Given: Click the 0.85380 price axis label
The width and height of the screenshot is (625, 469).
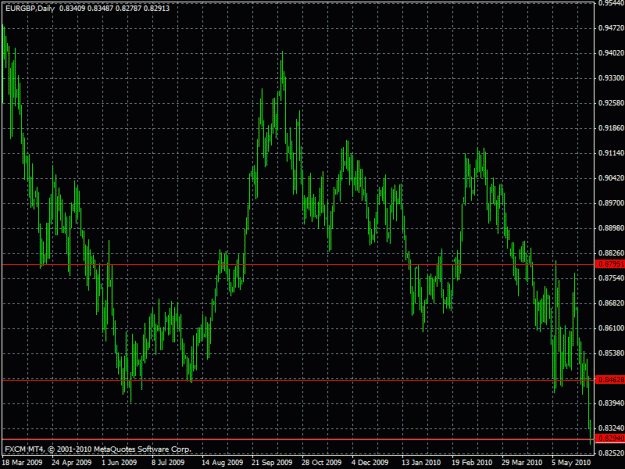Looking at the screenshot, I should (611, 353).
